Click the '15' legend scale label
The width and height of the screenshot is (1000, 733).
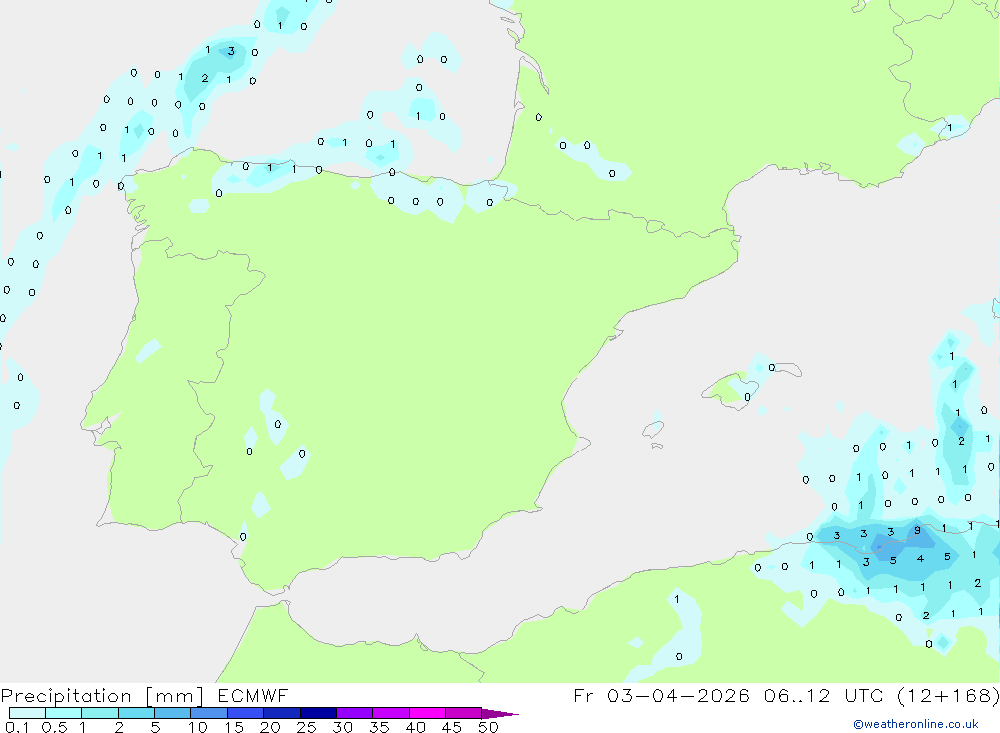(x=233, y=727)
